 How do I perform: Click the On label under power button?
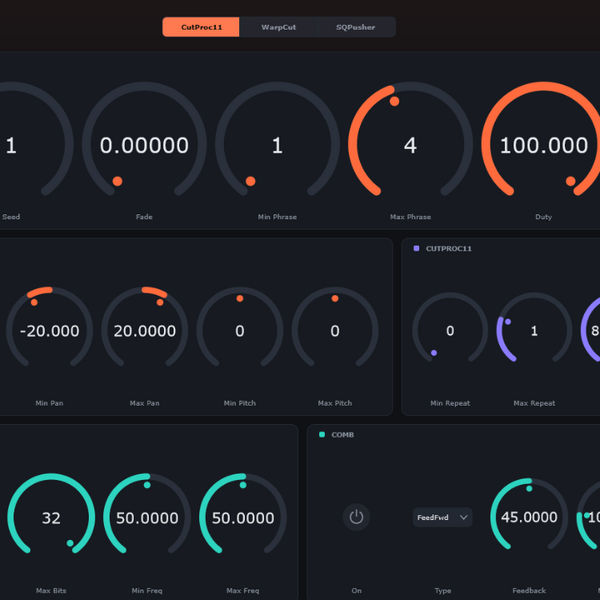(x=356, y=590)
